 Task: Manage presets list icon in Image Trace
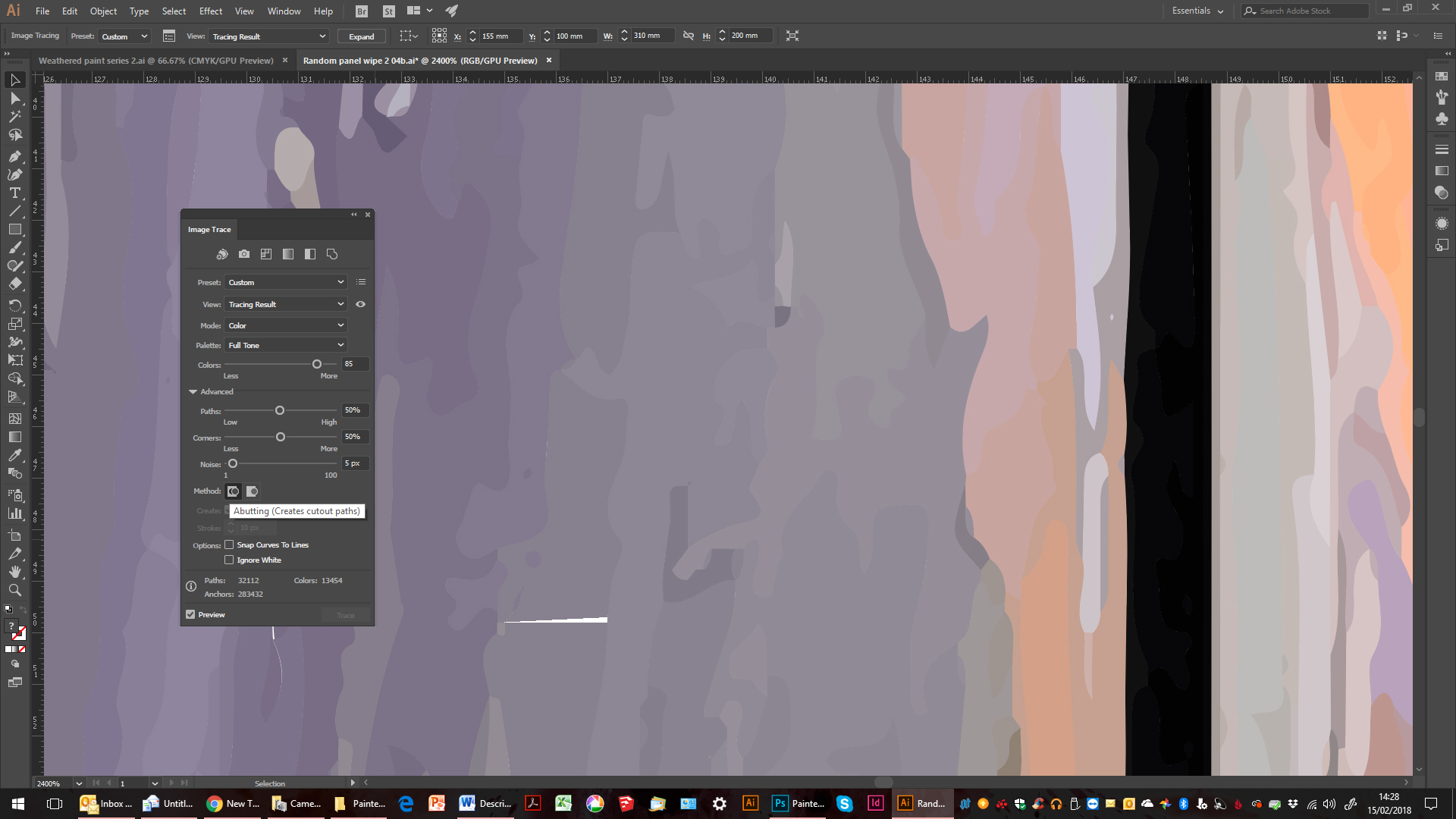pyautogui.click(x=361, y=282)
